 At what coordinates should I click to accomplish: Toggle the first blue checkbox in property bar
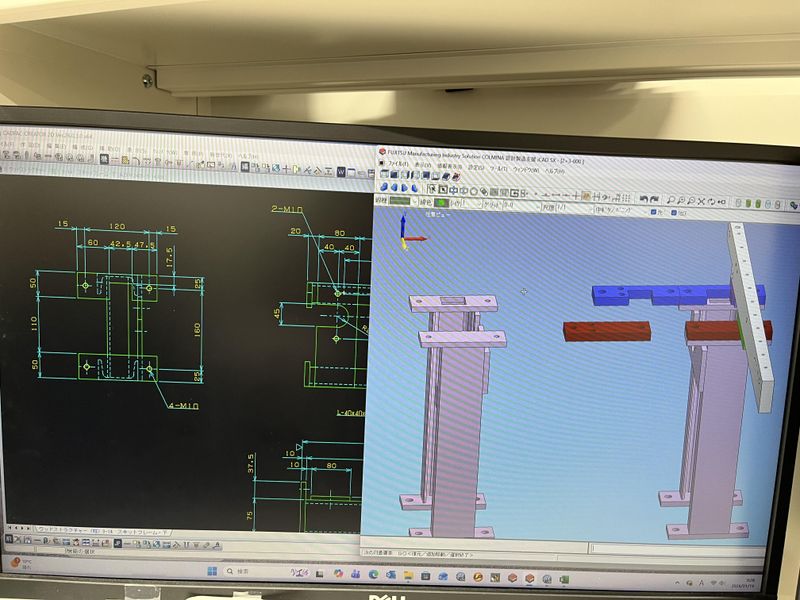[x=653, y=212]
